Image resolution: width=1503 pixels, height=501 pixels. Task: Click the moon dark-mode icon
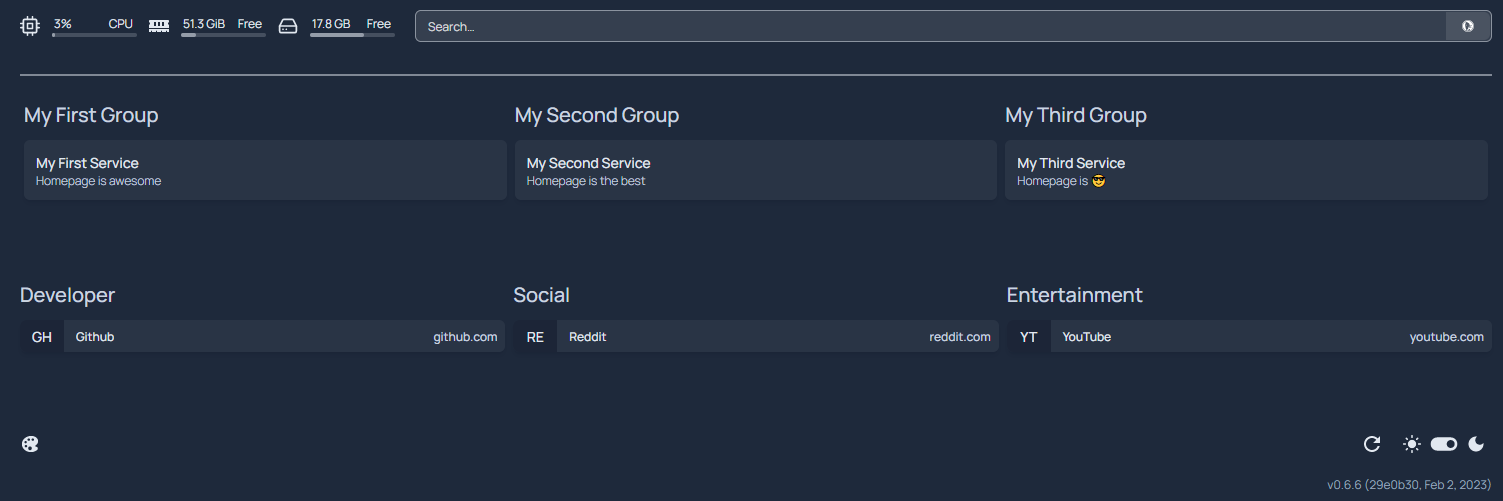click(1476, 444)
